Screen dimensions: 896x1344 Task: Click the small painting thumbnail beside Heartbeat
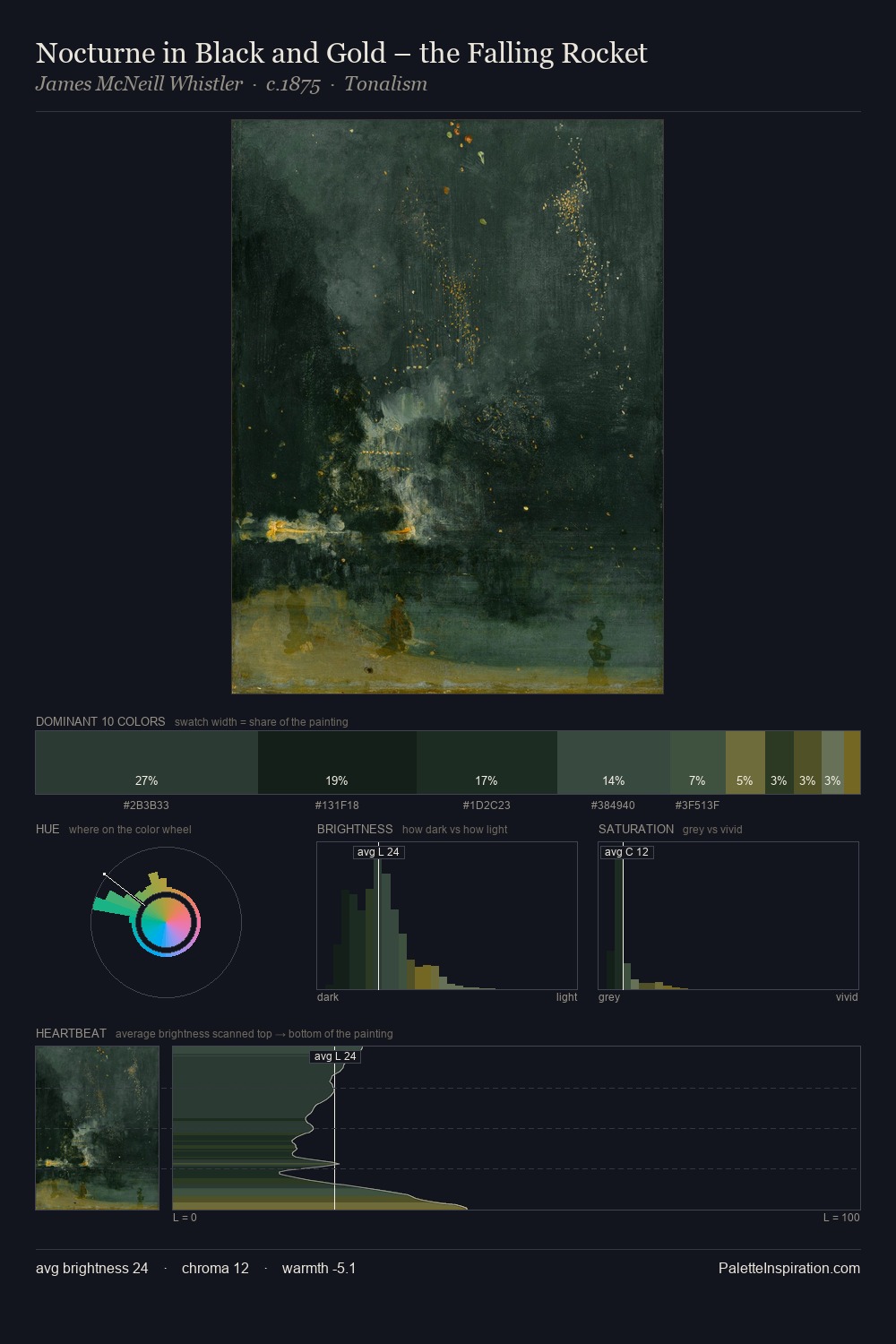click(x=98, y=1128)
